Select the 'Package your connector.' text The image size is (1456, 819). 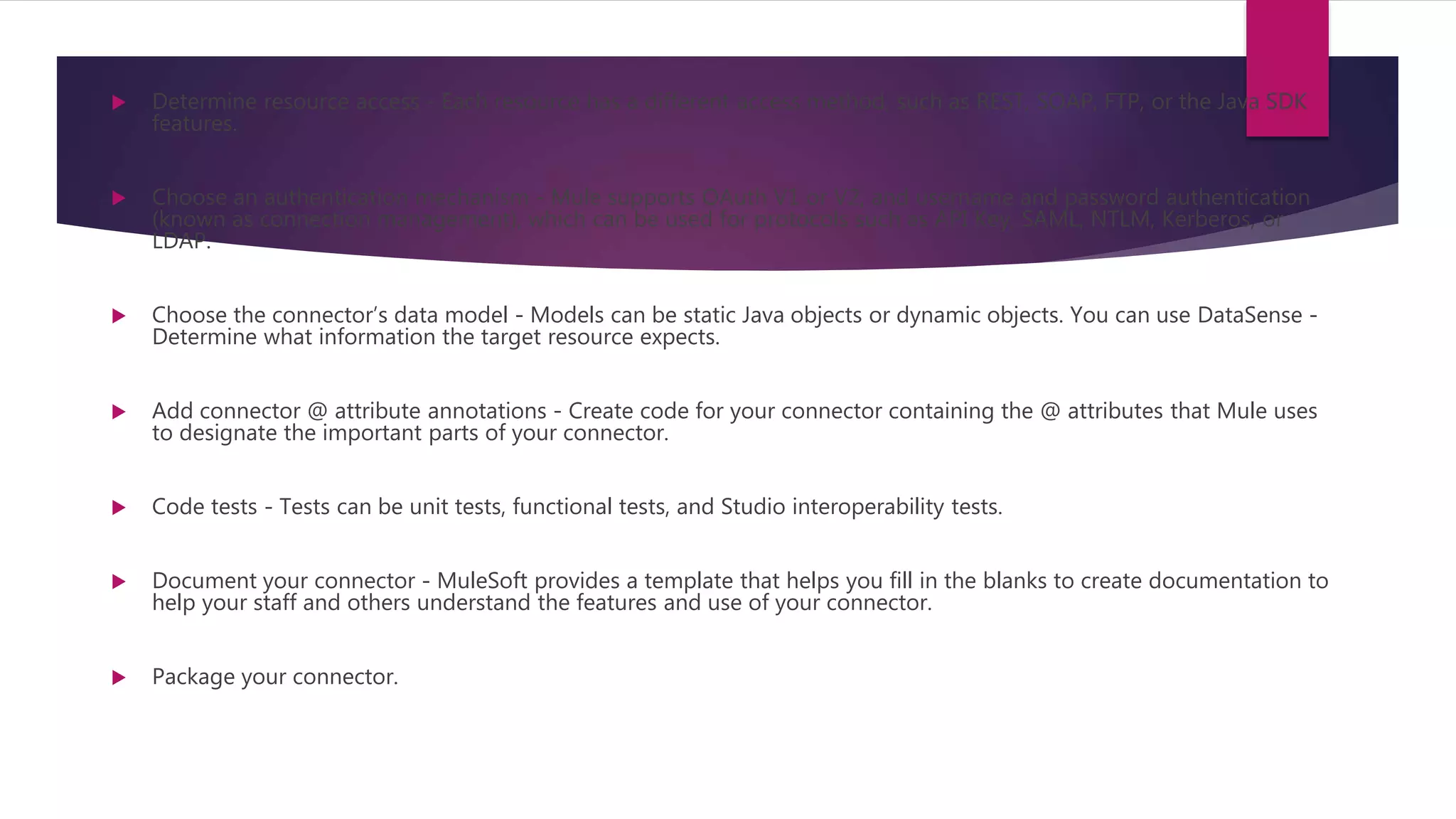(x=275, y=677)
